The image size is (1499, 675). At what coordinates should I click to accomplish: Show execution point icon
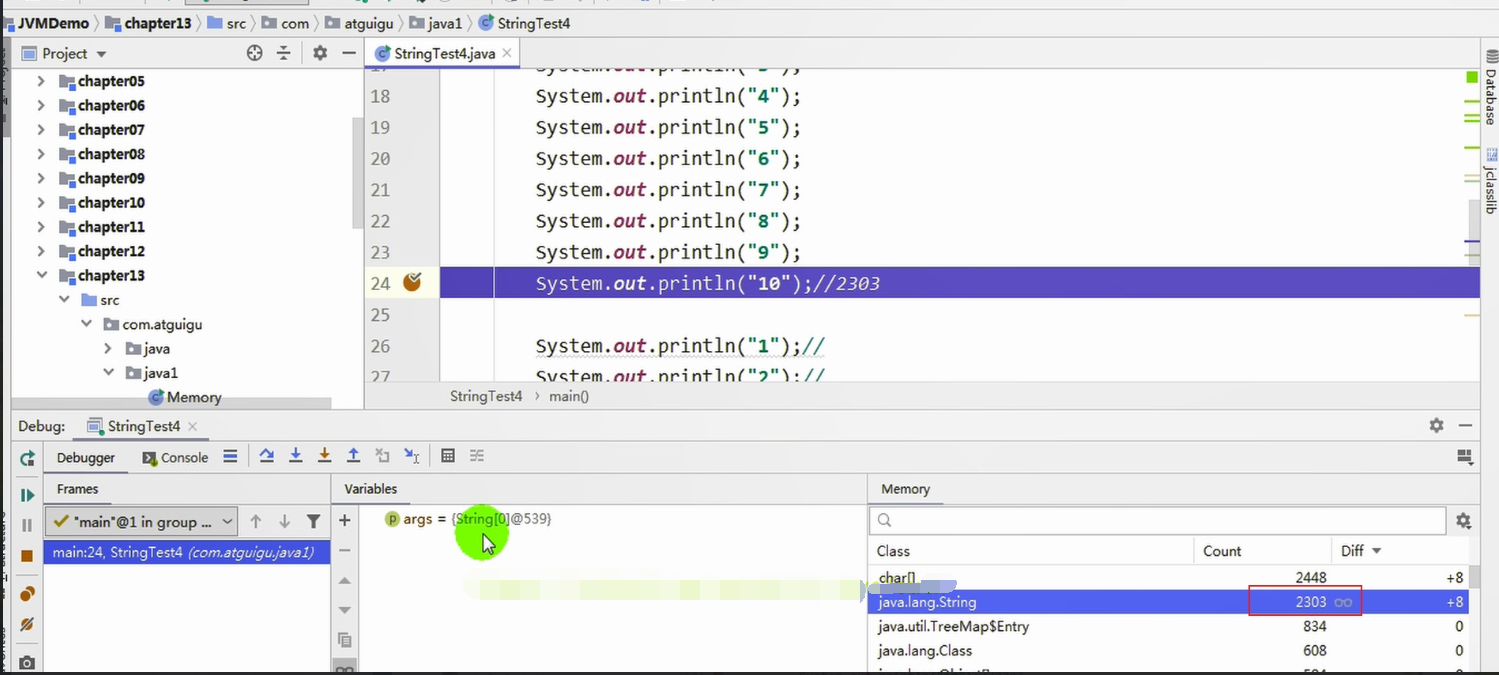[x=230, y=456]
